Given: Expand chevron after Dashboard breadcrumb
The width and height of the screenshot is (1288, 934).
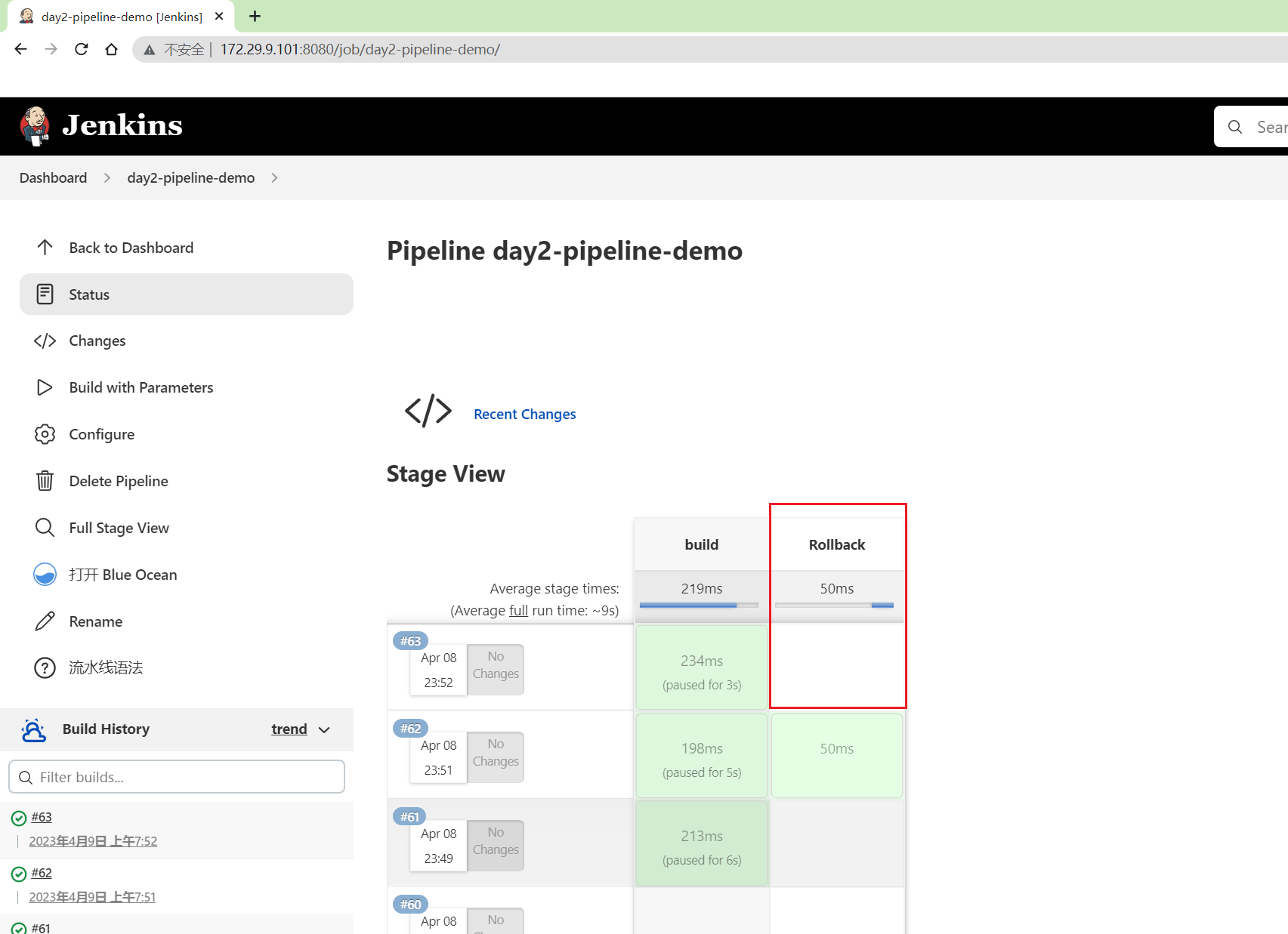Looking at the screenshot, I should [x=107, y=177].
